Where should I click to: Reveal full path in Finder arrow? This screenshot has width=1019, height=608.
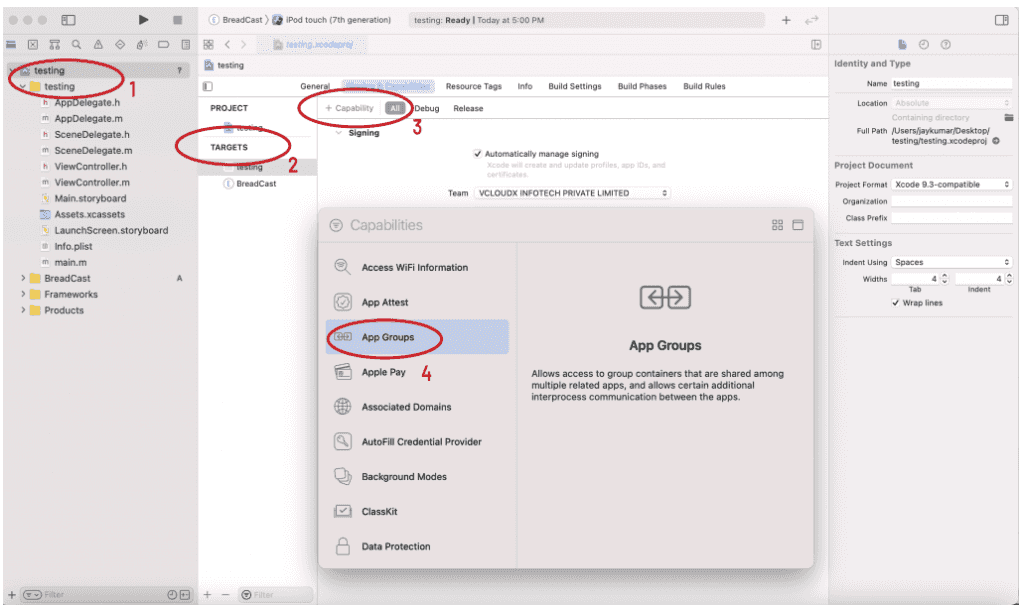(996, 141)
